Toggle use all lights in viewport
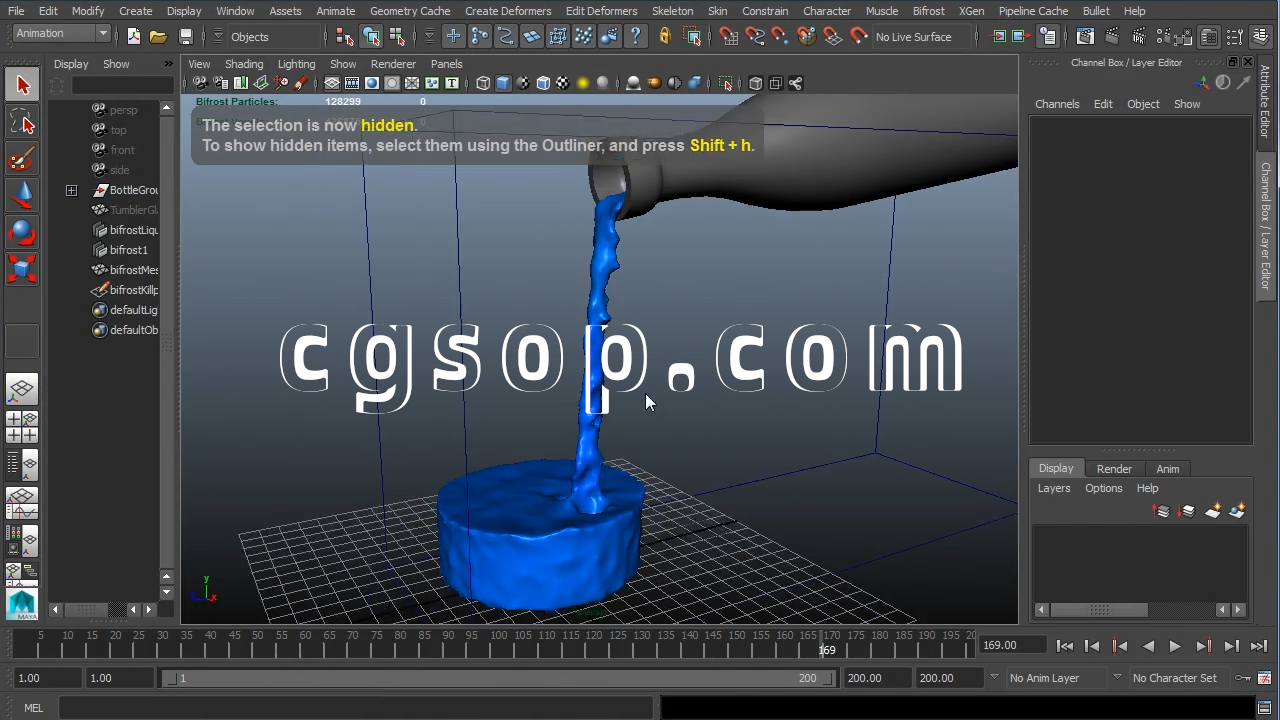The height and width of the screenshot is (720, 1280). [x=583, y=83]
